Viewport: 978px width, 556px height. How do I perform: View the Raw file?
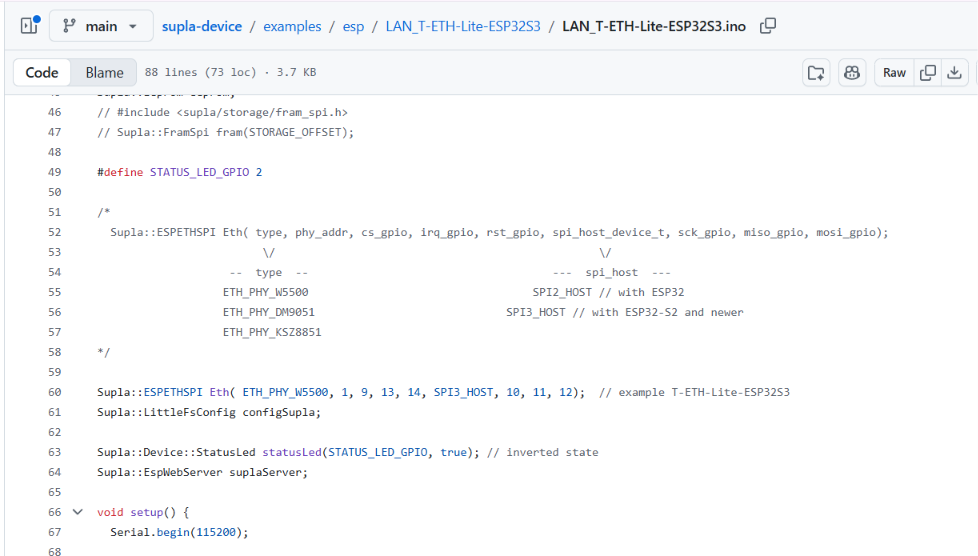tap(894, 73)
